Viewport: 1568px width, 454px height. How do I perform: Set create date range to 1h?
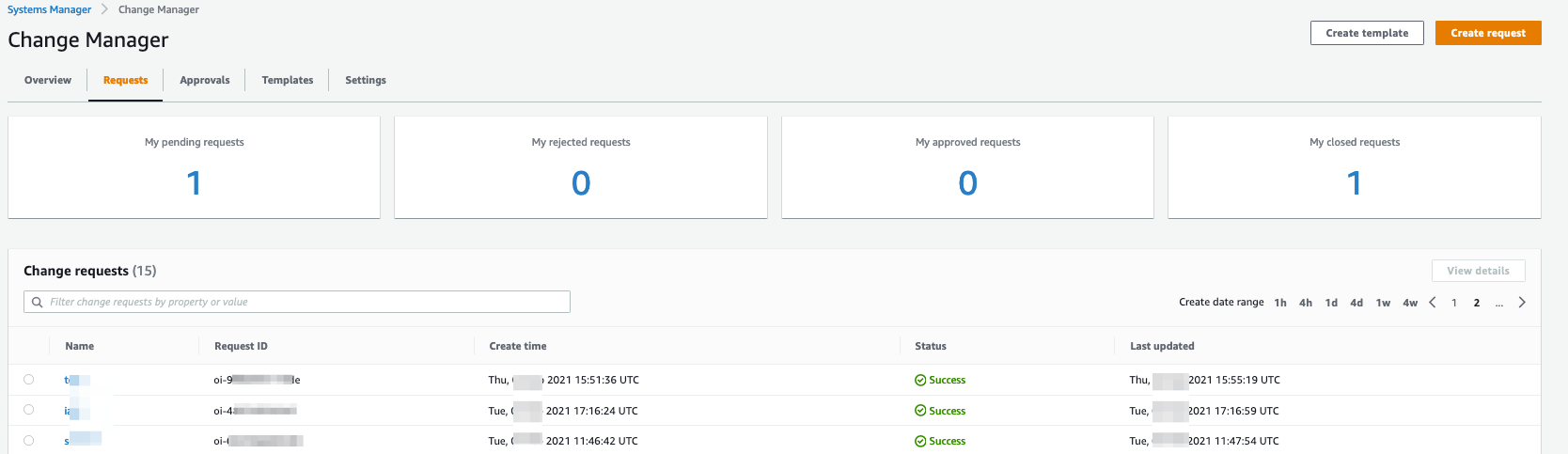pyautogui.click(x=1280, y=303)
